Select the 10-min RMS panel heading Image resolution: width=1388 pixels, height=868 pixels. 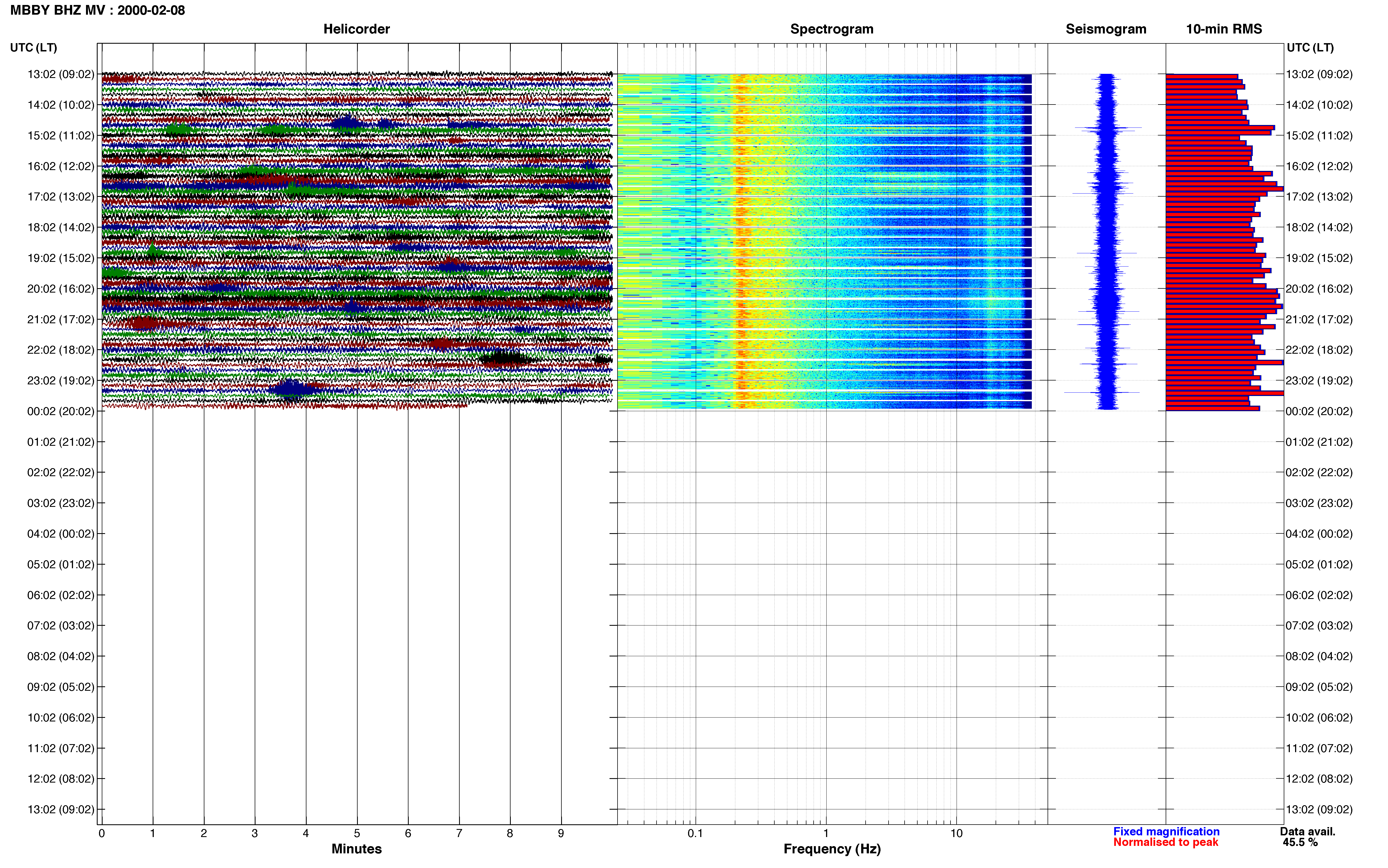[x=1224, y=29]
